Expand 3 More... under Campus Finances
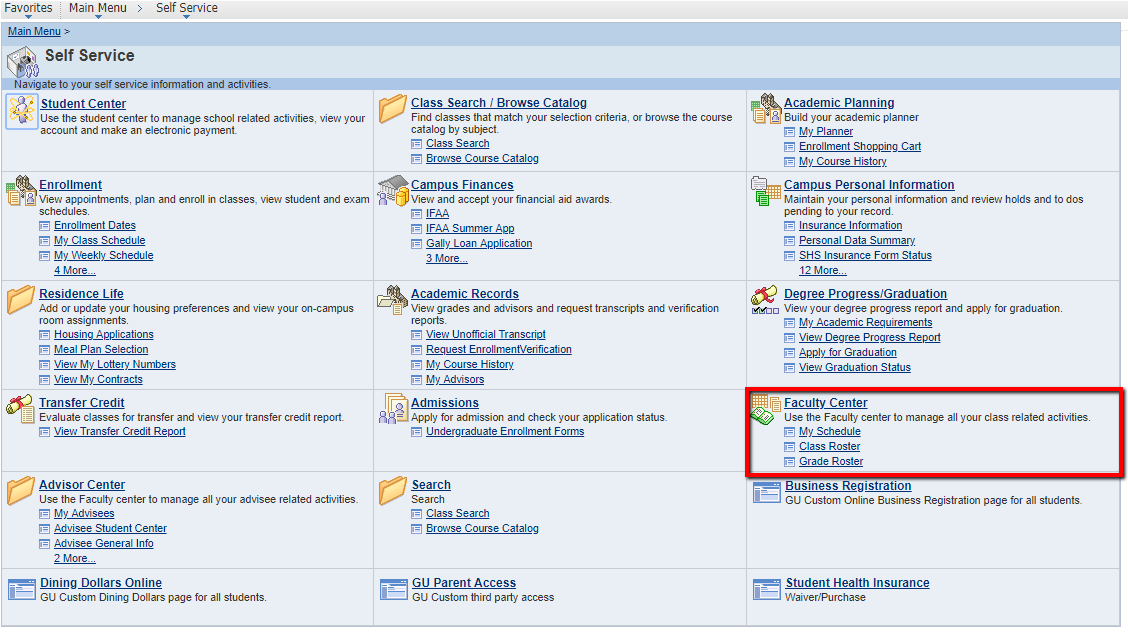This screenshot has width=1128, height=636. (447, 258)
